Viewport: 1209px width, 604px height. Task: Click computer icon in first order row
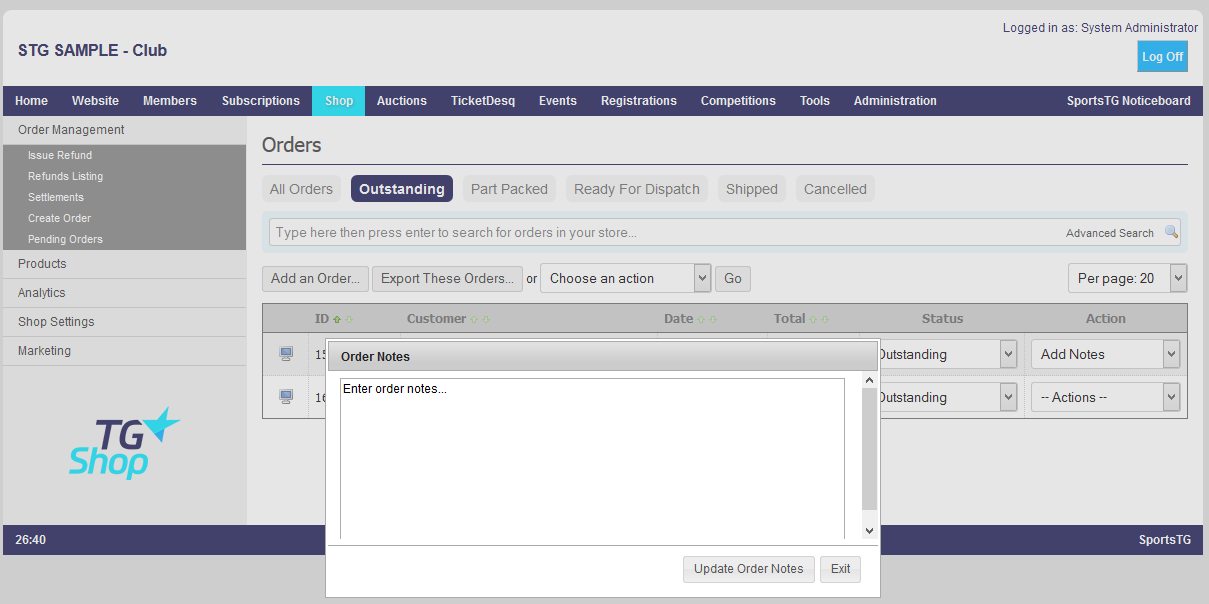(x=286, y=354)
